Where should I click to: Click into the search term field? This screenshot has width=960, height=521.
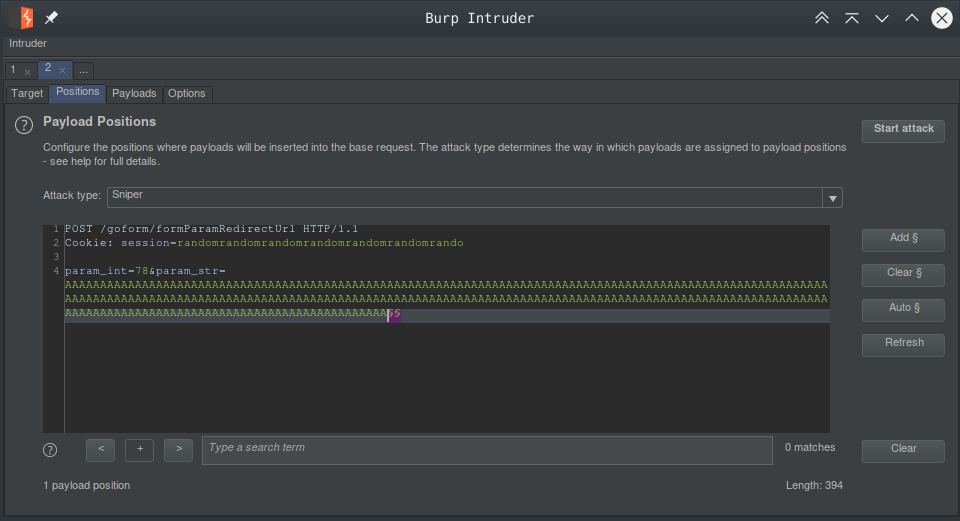pos(487,450)
